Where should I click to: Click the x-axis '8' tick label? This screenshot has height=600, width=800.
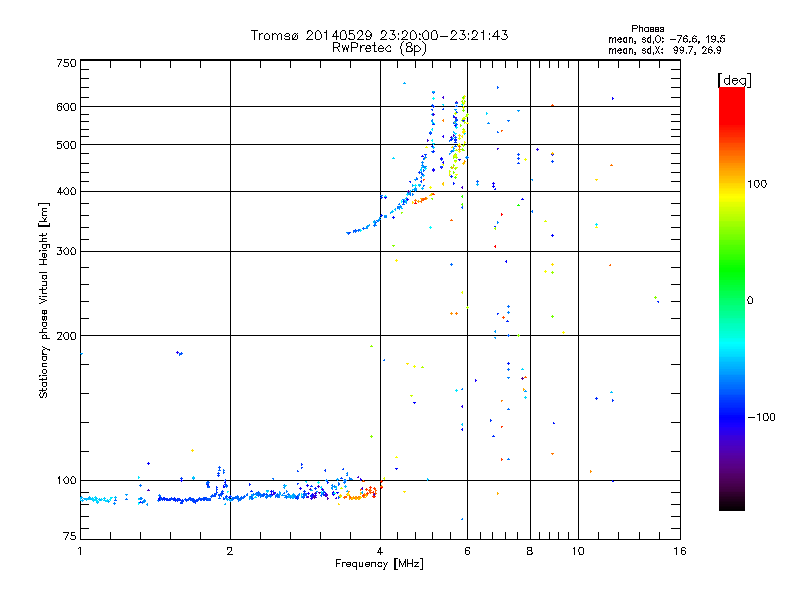tap(530, 551)
